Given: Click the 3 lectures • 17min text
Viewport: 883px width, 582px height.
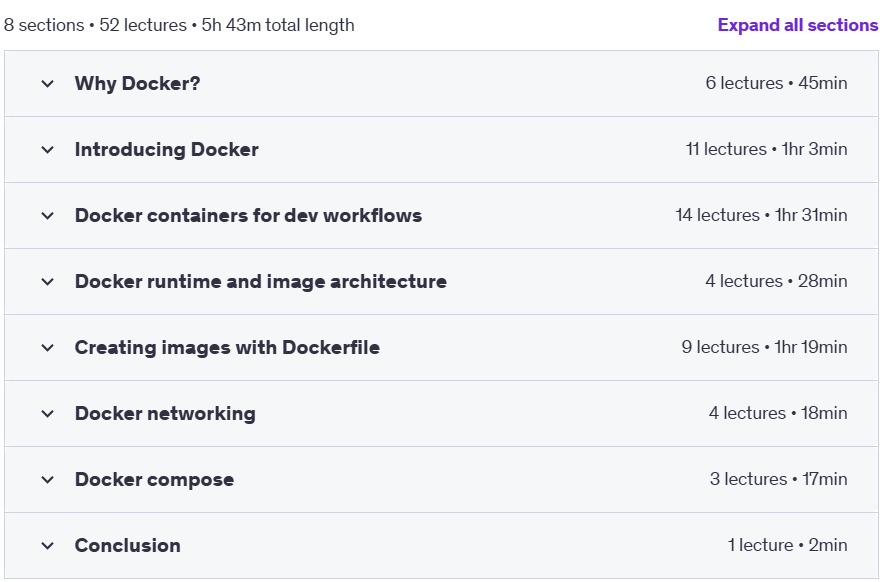Looking at the screenshot, I should pos(778,479).
